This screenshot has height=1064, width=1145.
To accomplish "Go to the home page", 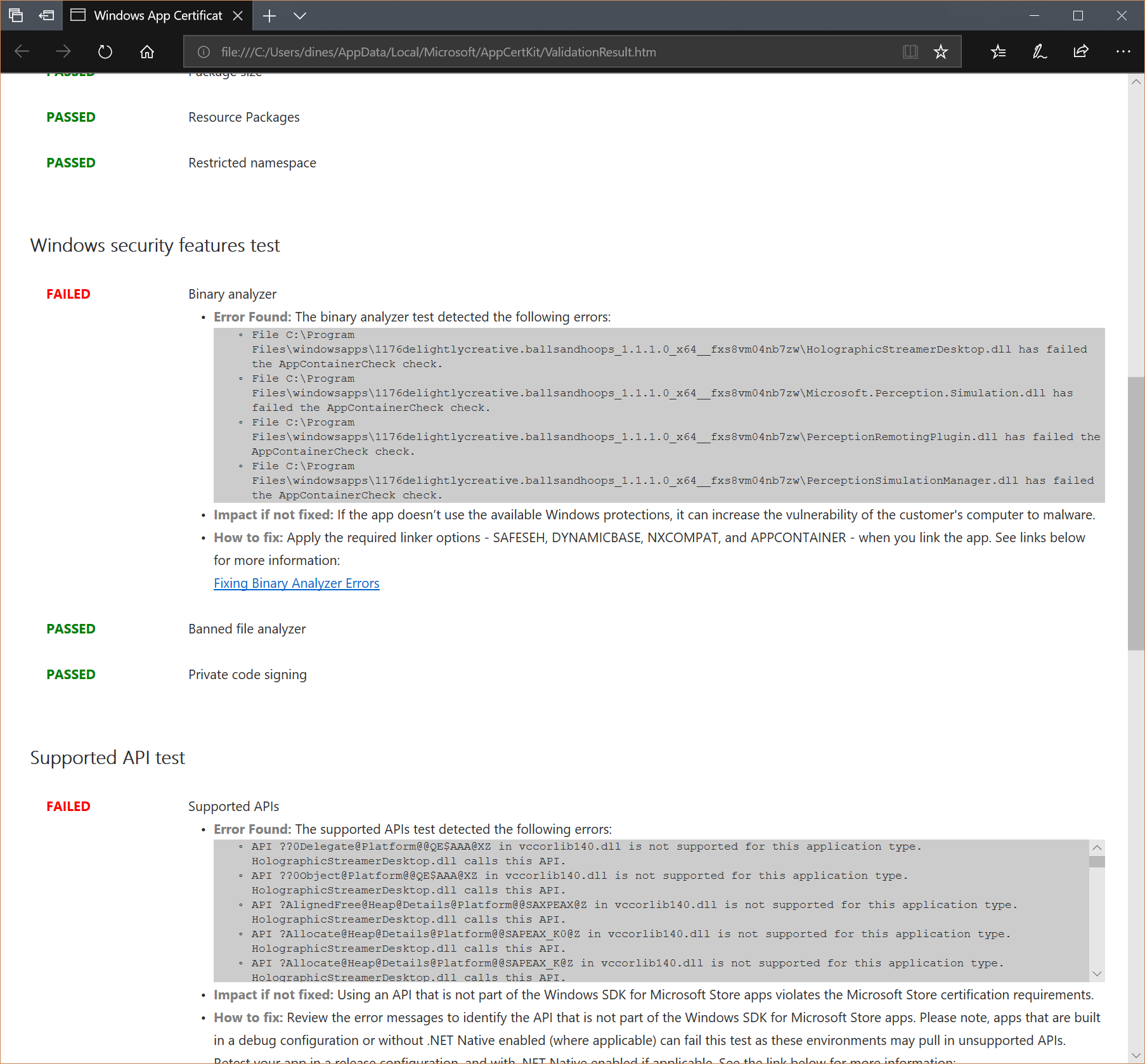I will (x=147, y=51).
